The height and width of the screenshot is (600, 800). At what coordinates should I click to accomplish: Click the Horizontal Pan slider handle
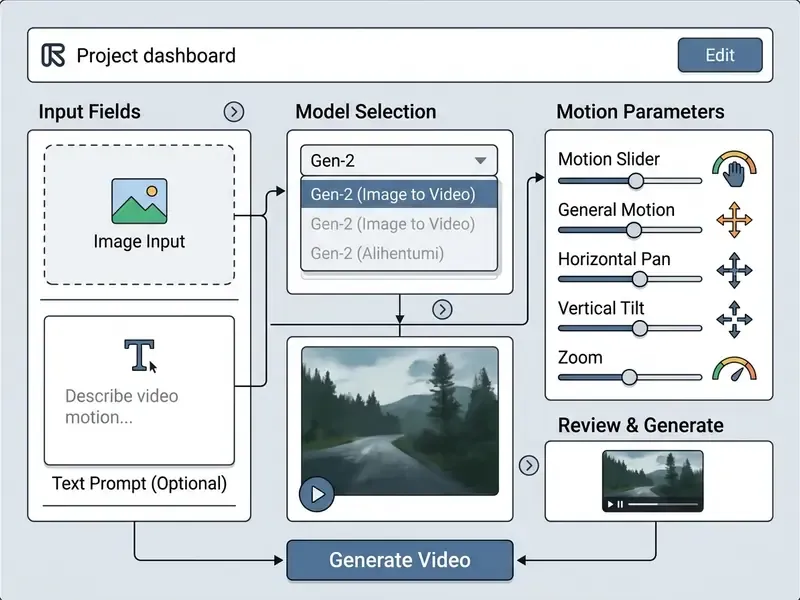coord(640,279)
